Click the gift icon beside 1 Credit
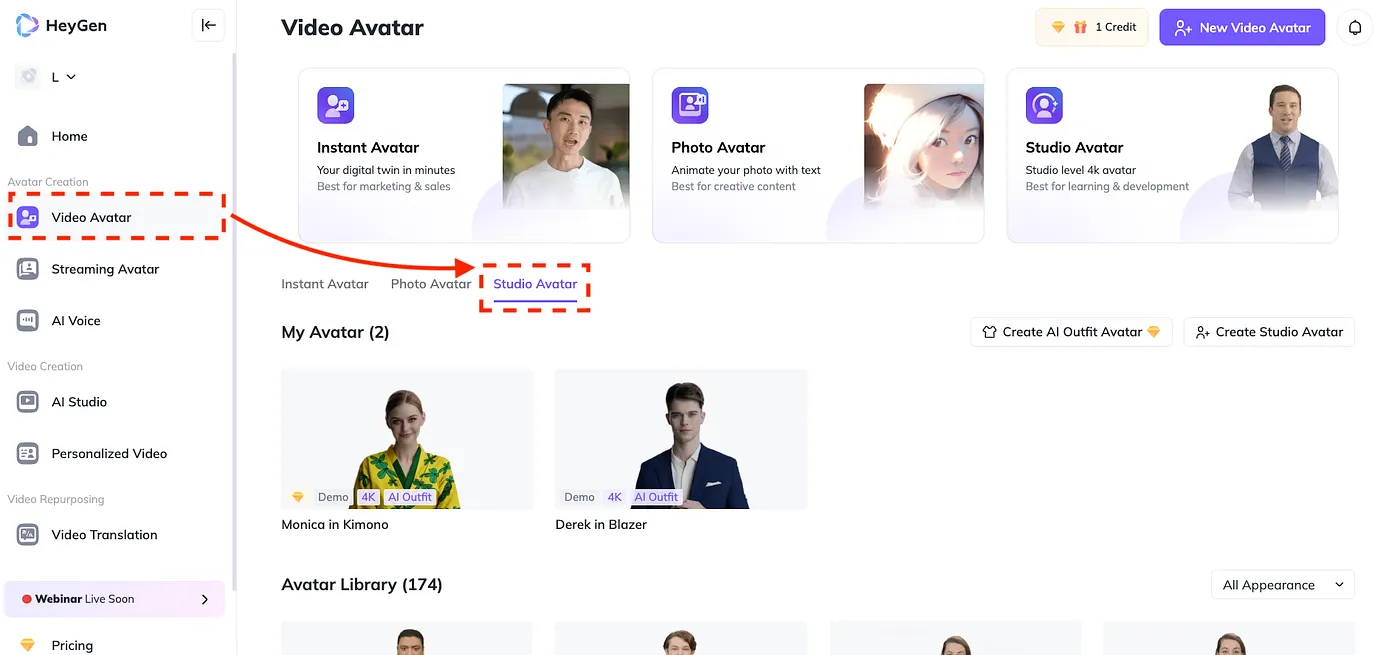Screen dimensions: 1400x655 (x=1080, y=27)
